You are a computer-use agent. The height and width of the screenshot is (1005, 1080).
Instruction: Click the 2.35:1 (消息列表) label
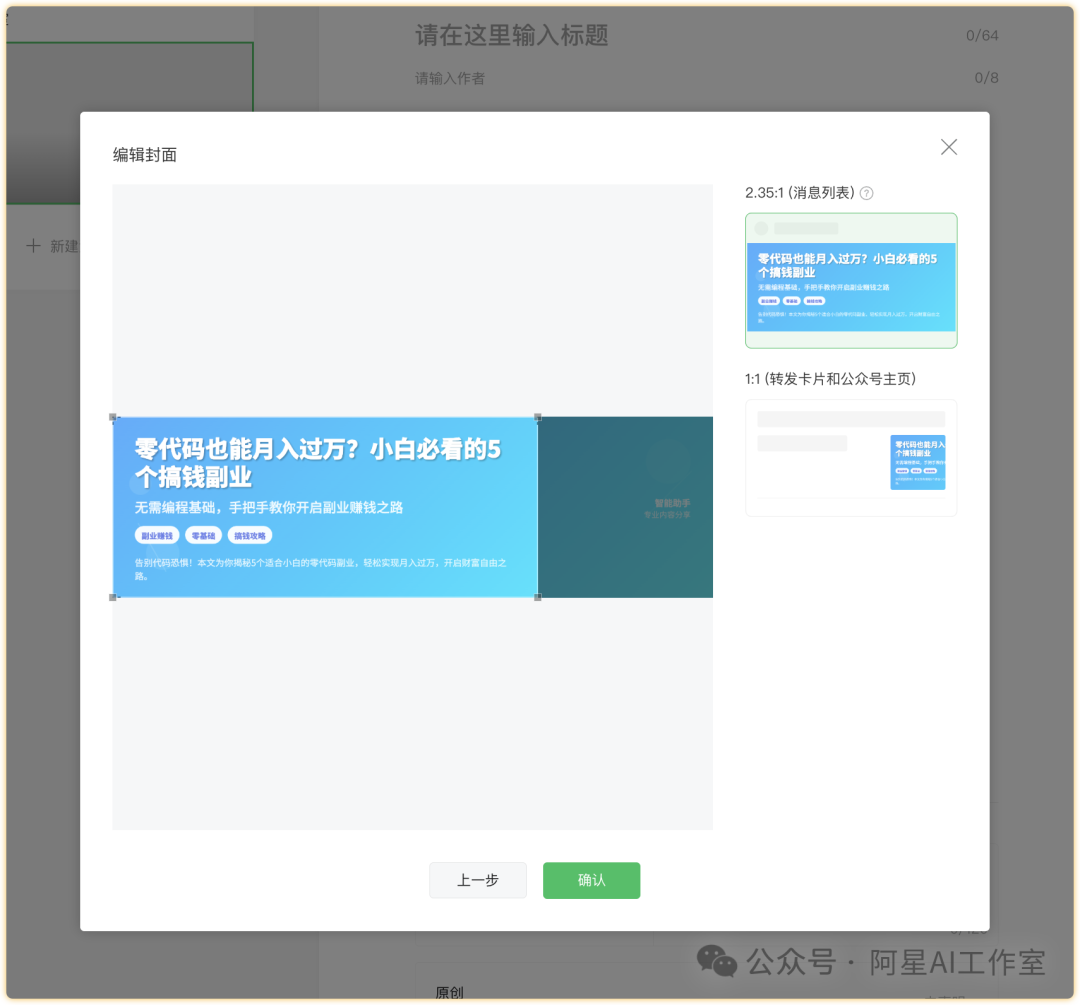tap(800, 193)
